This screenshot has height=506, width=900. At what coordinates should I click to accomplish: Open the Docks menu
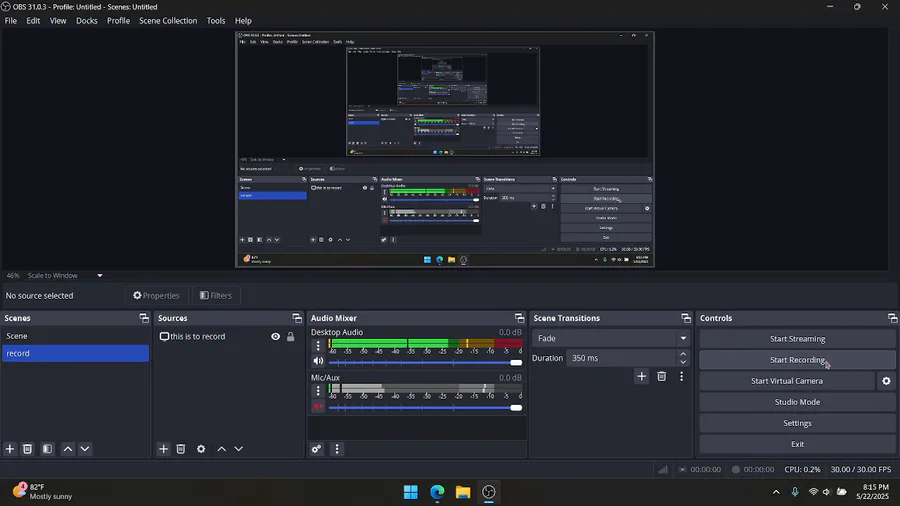pos(87,21)
